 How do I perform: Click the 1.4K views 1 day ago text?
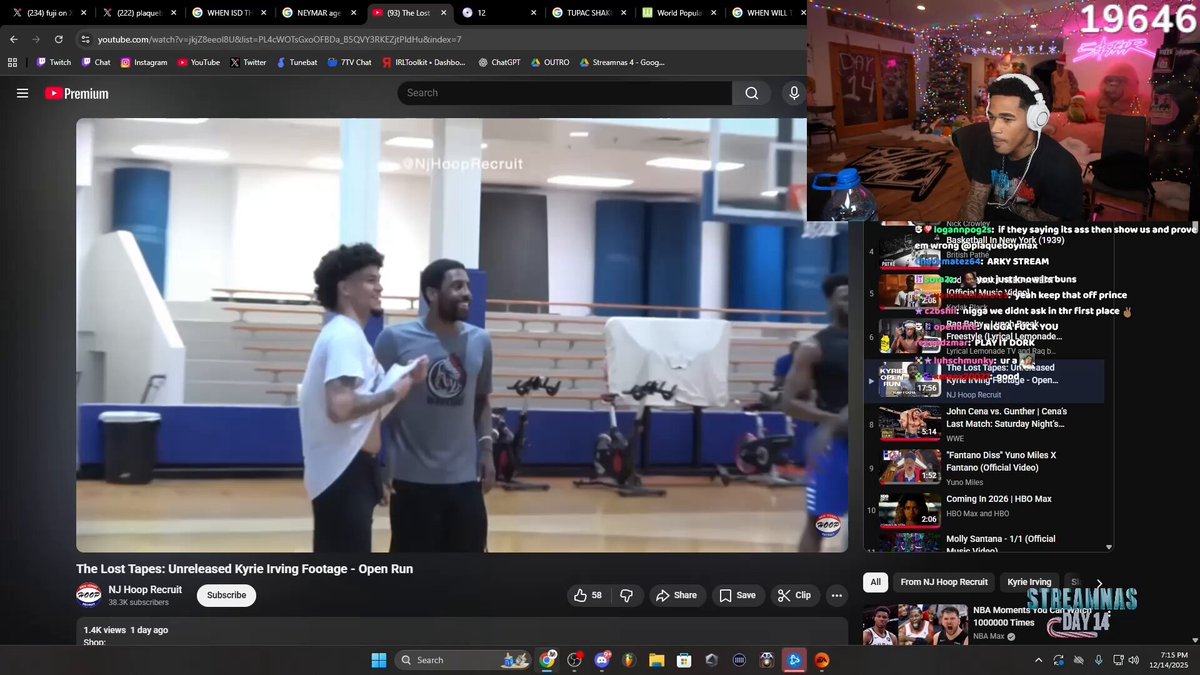pos(126,630)
